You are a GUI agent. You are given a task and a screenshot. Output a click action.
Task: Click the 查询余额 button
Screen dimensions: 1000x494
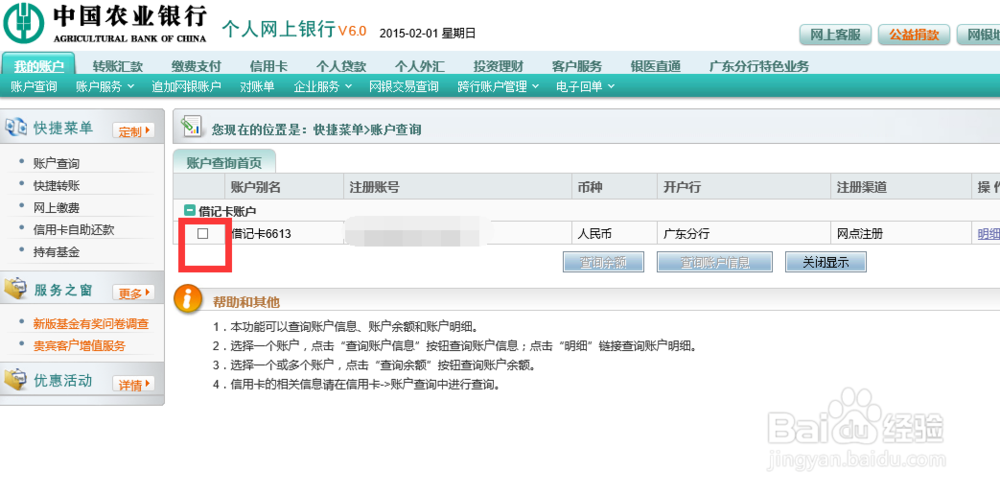(x=603, y=262)
